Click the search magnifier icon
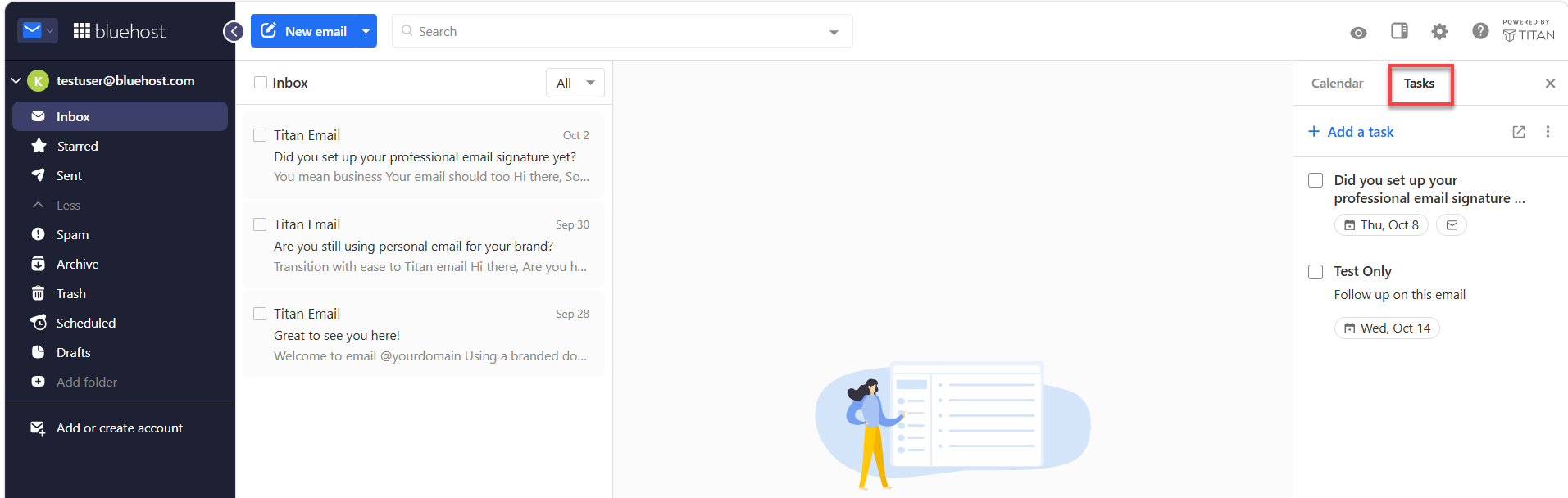This screenshot has width=1568, height=498. [x=407, y=31]
